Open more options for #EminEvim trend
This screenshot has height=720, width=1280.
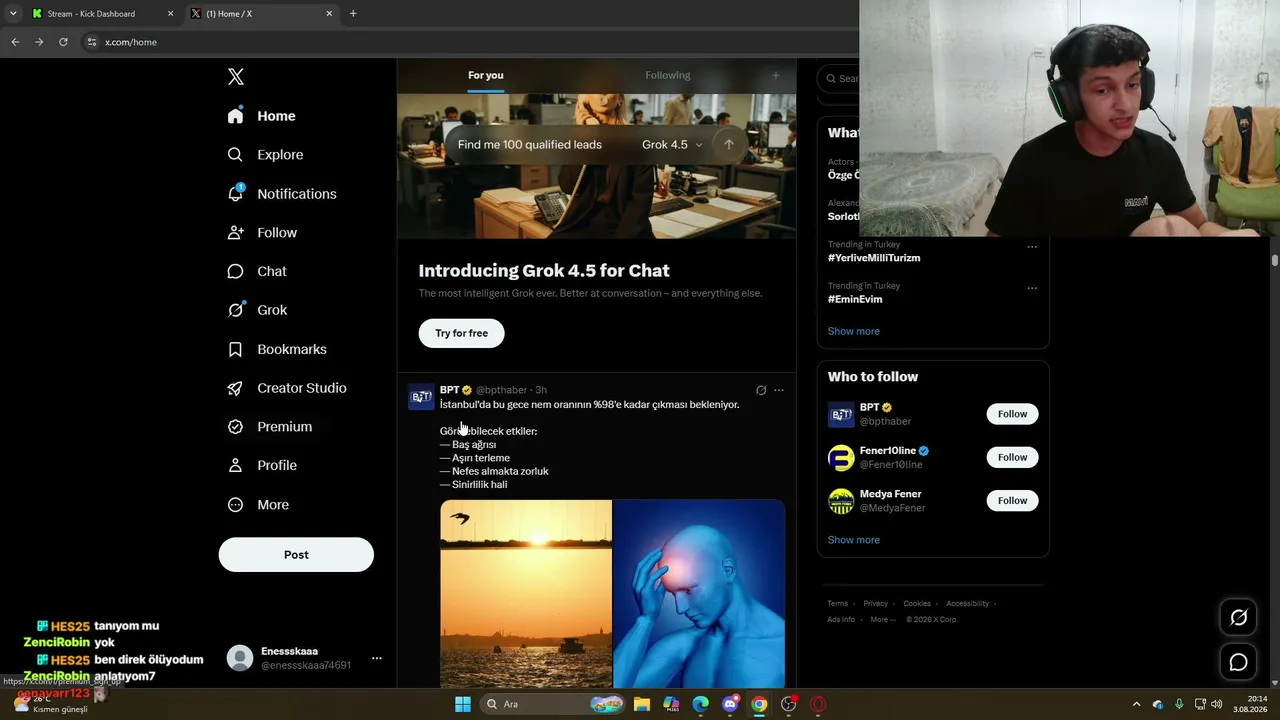coord(1032,288)
